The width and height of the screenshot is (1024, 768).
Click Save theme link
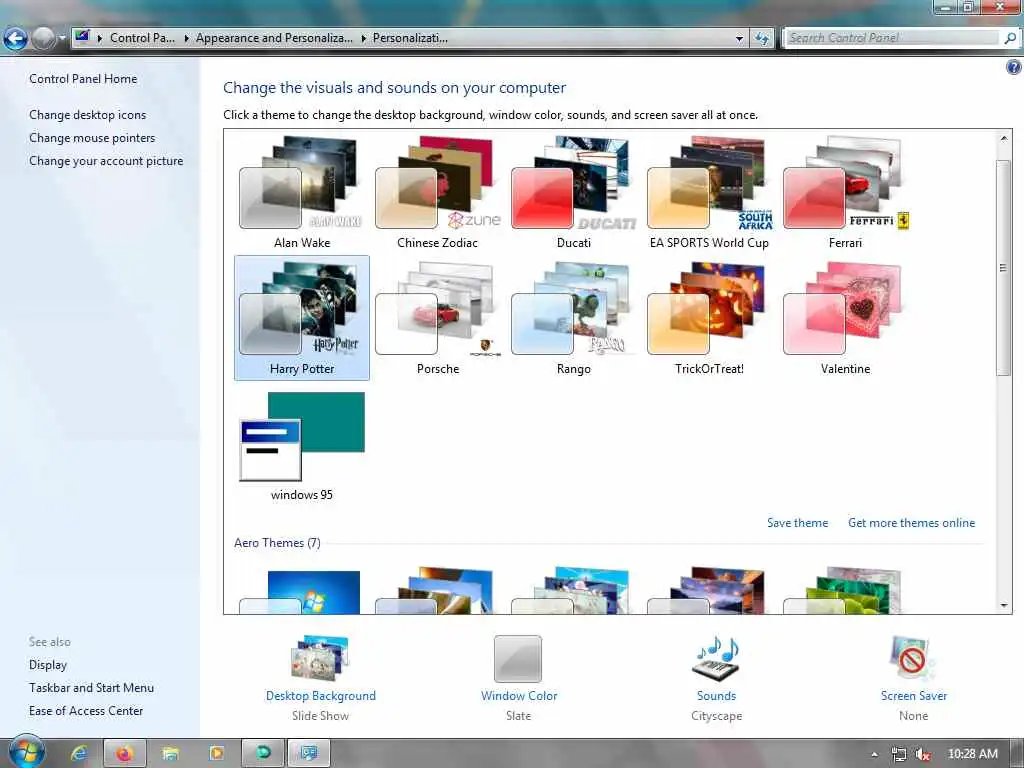click(x=797, y=523)
